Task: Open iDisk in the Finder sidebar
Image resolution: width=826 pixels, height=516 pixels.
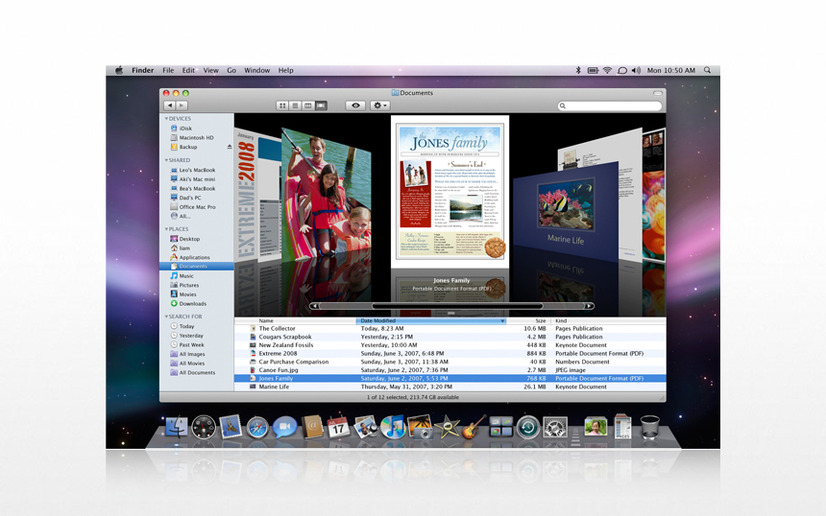Action: click(x=181, y=128)
